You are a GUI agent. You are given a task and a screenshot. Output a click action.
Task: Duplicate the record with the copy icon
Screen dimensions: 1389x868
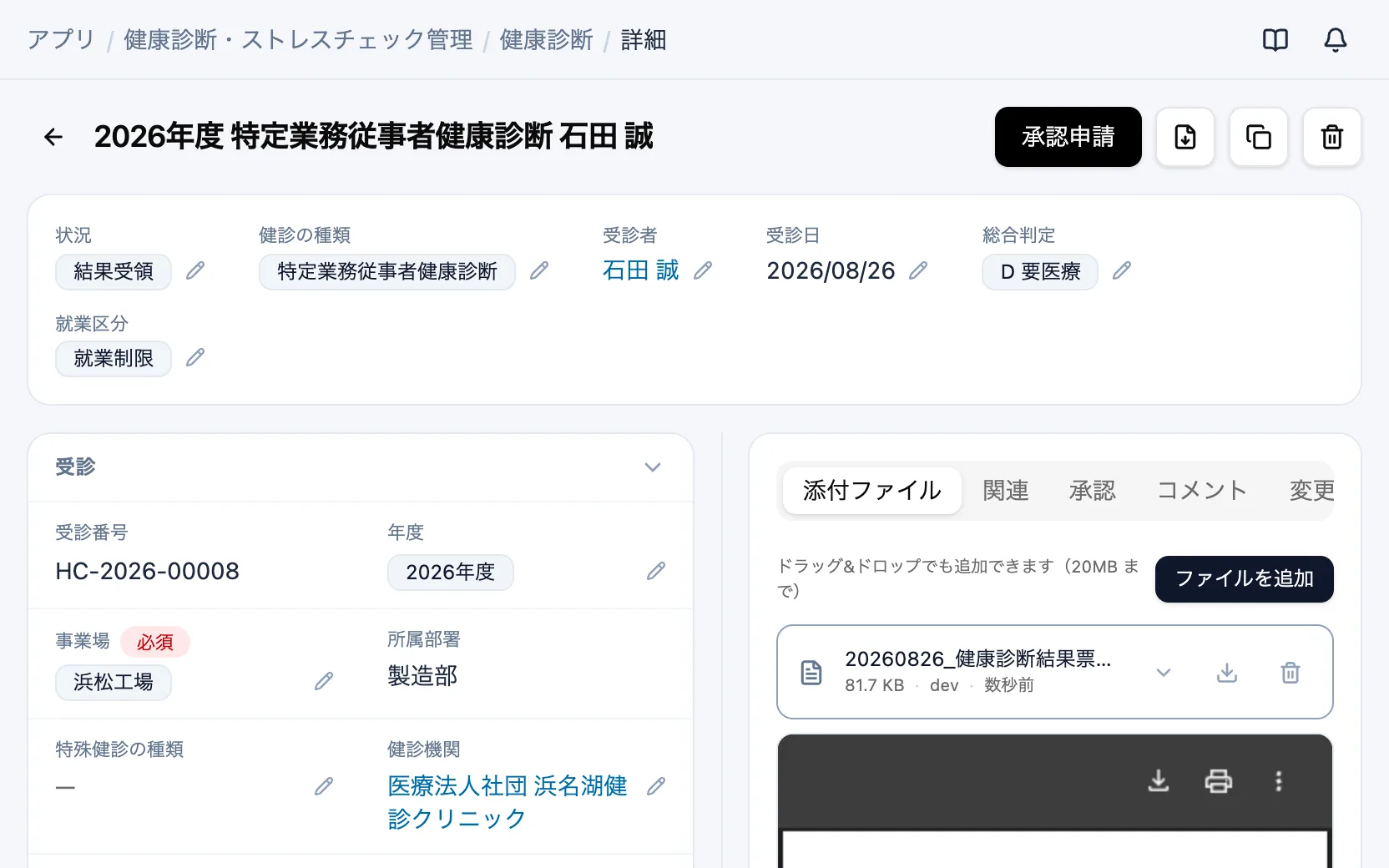1259,137
